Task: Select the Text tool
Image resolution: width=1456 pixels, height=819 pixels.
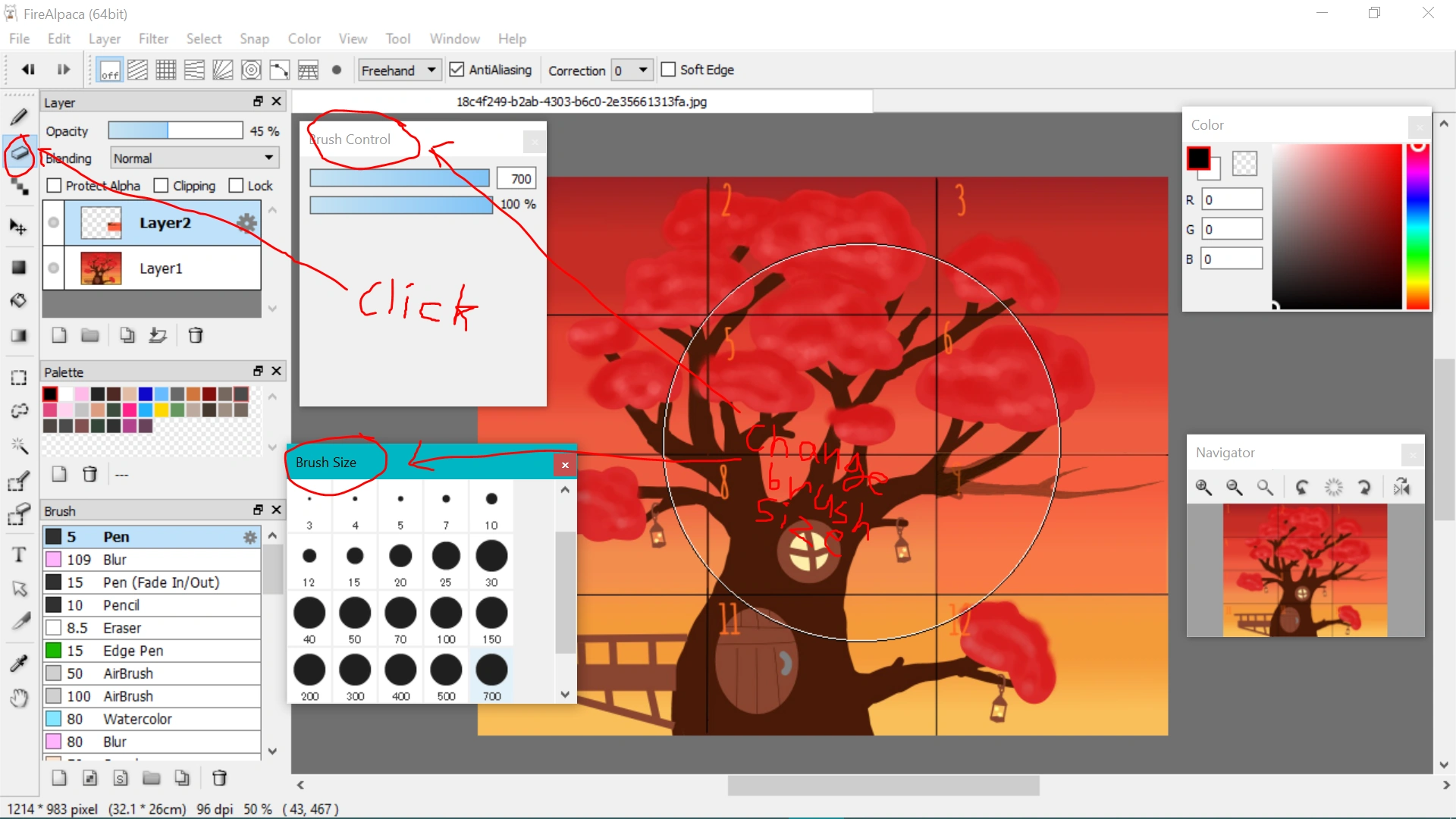Action: click(19, 554)
